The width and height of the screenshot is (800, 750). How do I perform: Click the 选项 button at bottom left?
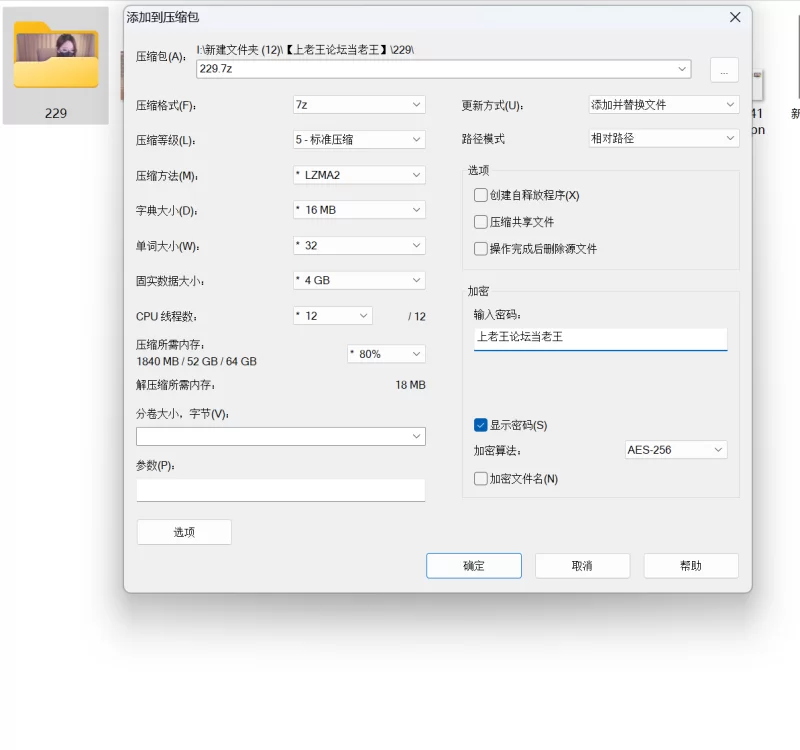[184, 532]
